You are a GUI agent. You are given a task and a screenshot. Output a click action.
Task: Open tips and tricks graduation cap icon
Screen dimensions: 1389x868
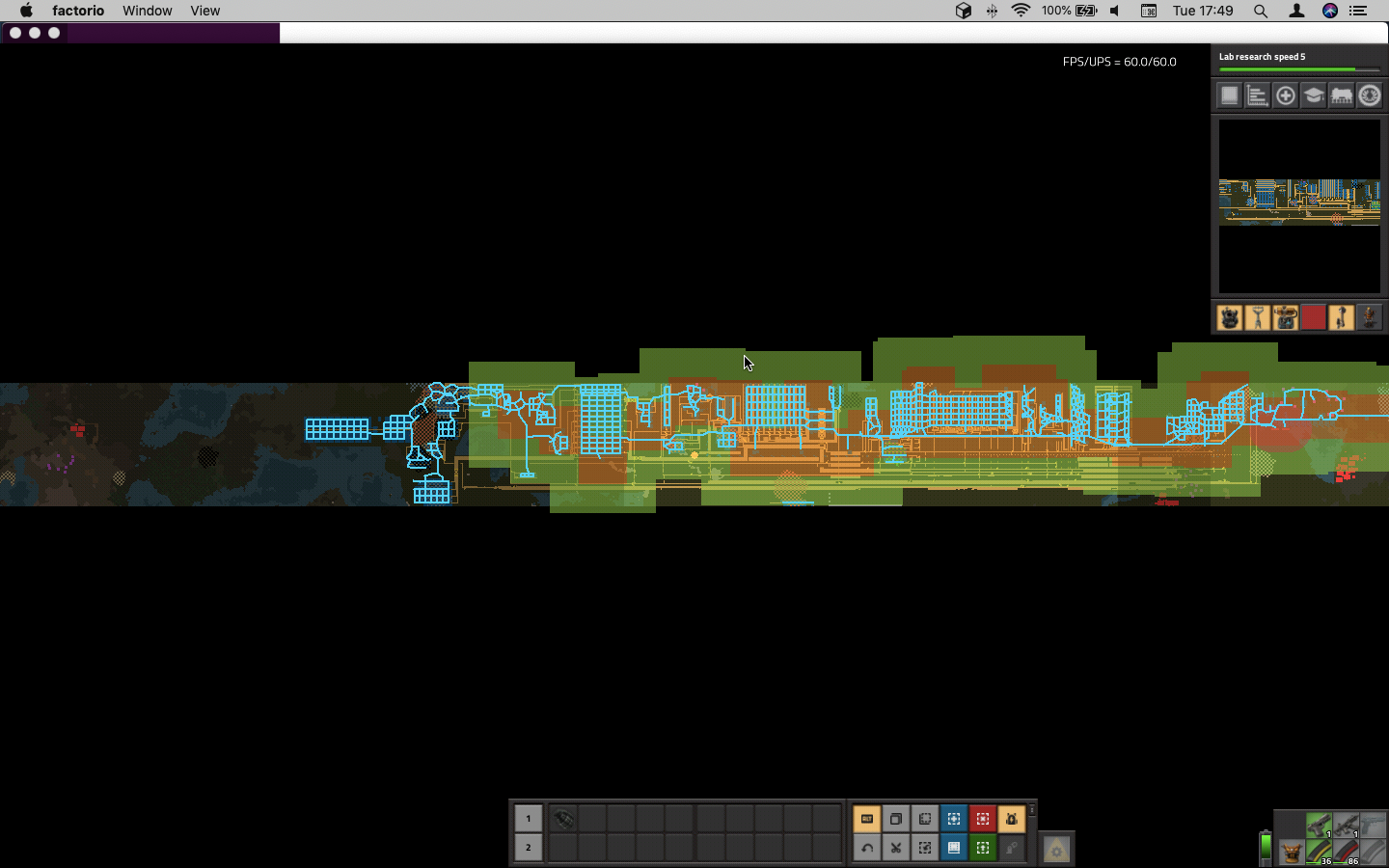coord(1313,95)
